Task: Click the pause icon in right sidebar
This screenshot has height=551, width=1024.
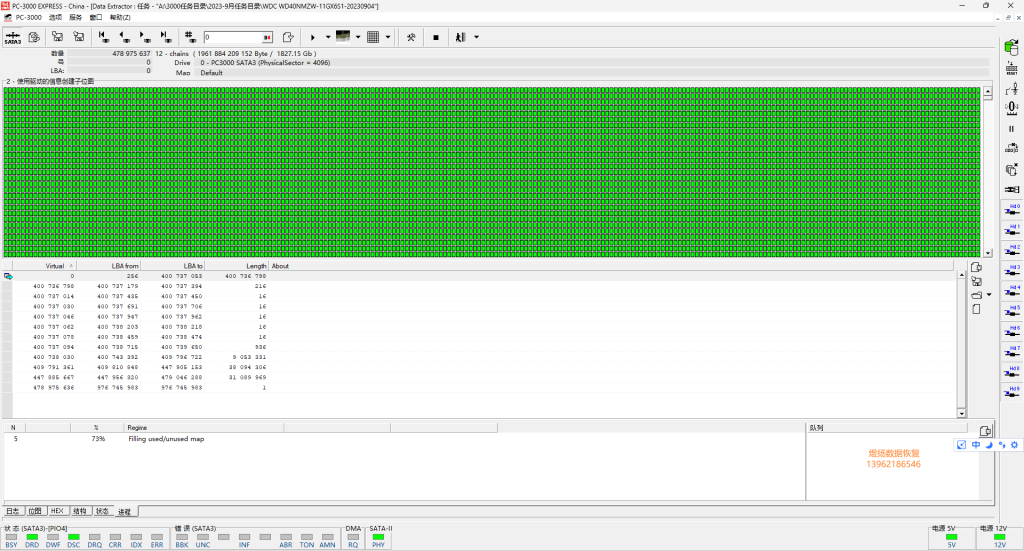Action: click(x=1012, y=129)
